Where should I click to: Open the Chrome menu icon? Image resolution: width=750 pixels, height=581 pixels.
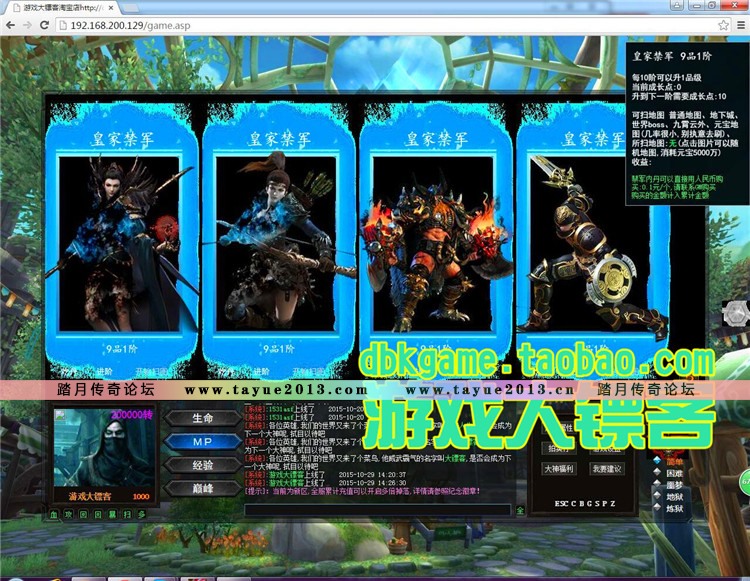[x=740, y=25]
